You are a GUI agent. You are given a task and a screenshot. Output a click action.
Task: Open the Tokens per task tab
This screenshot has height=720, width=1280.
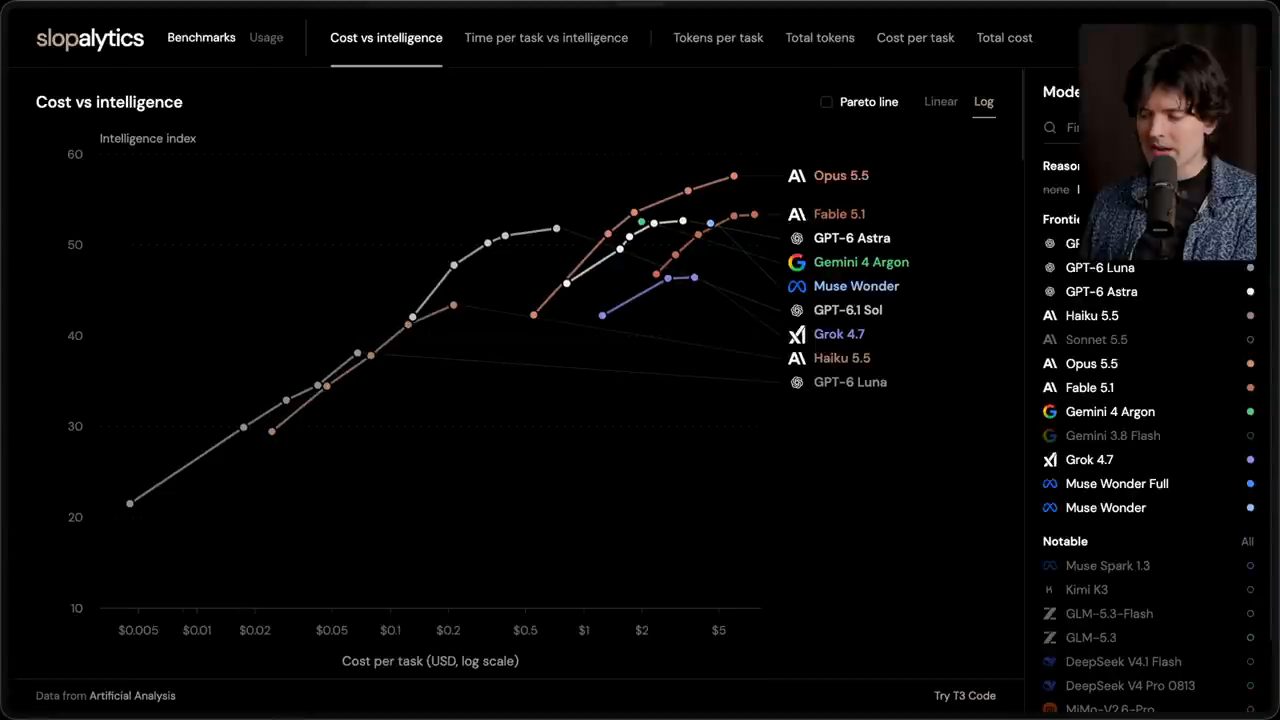718,38
